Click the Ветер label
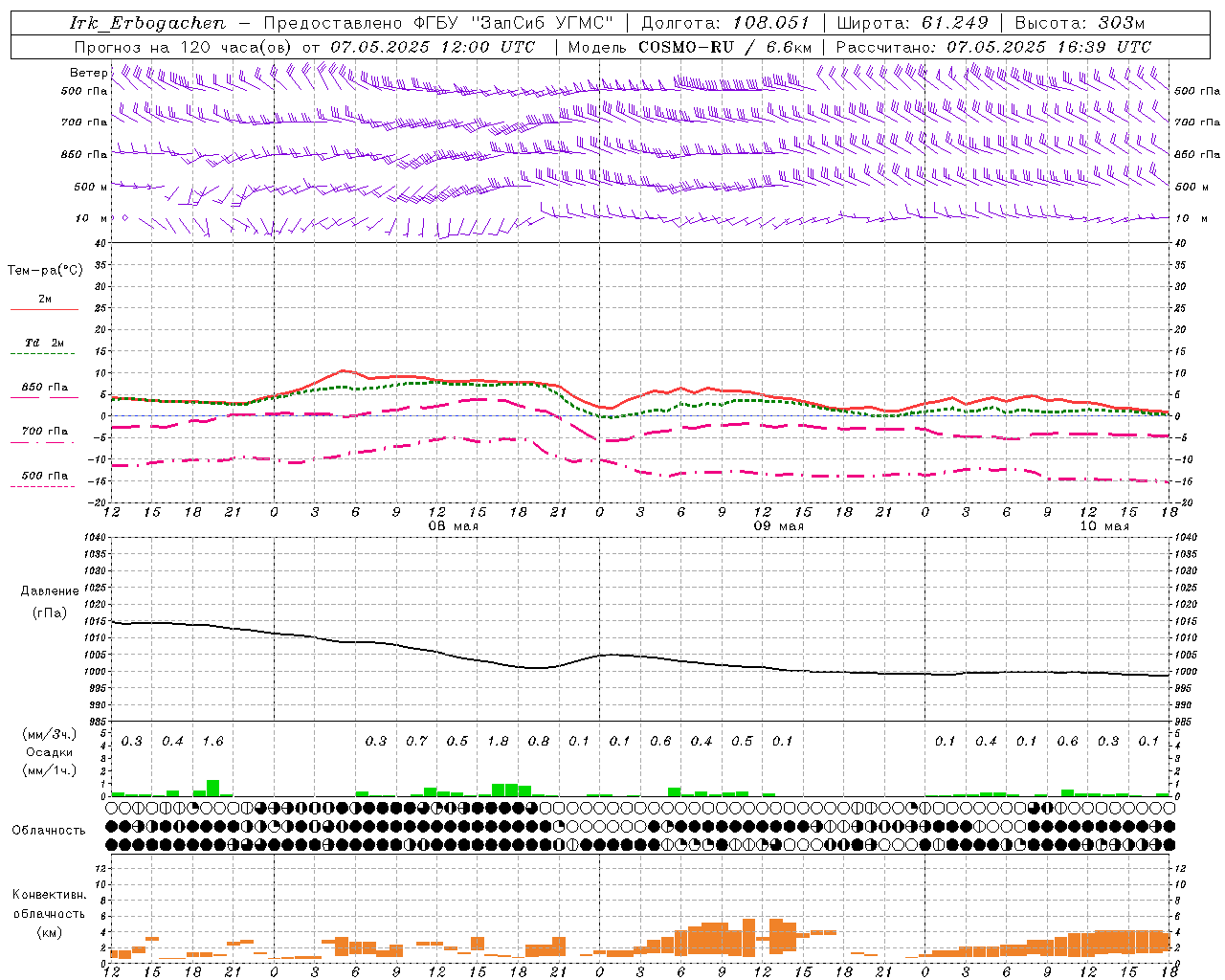The width and height of the screenshot is (1225, 980). [89, 73]
